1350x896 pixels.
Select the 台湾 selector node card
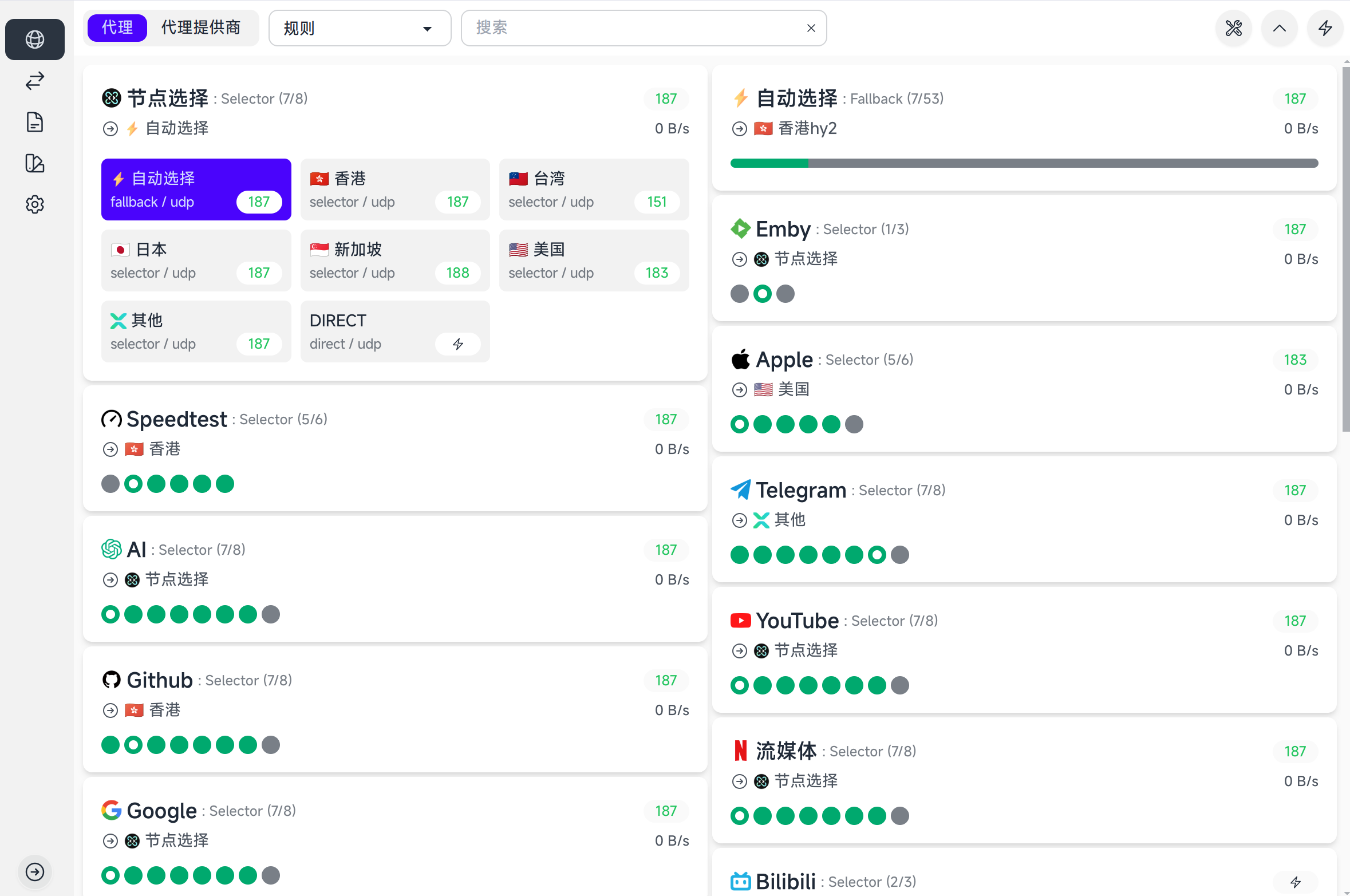click(594, 190)
